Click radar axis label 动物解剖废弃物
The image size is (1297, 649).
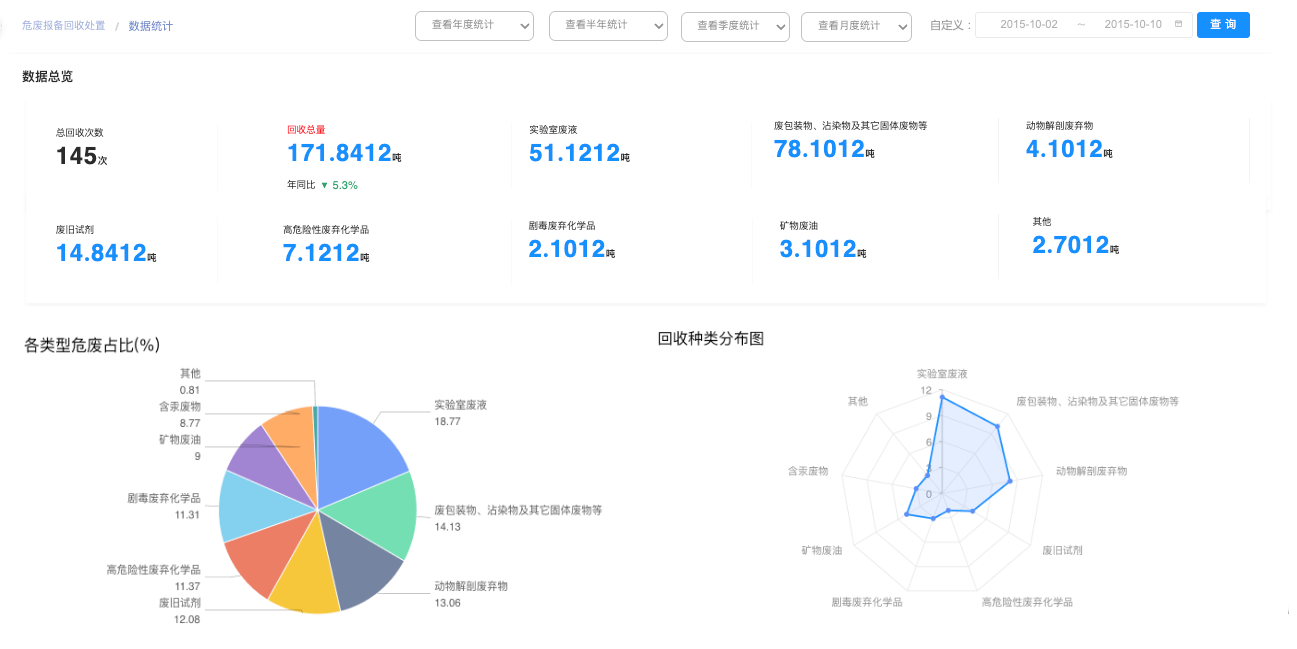coord(1092,471)
